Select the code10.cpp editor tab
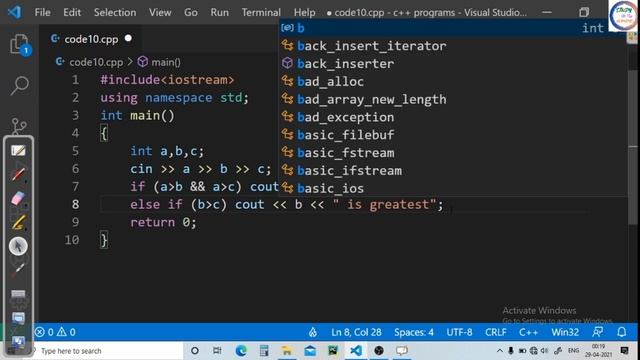 pos(90,39)
